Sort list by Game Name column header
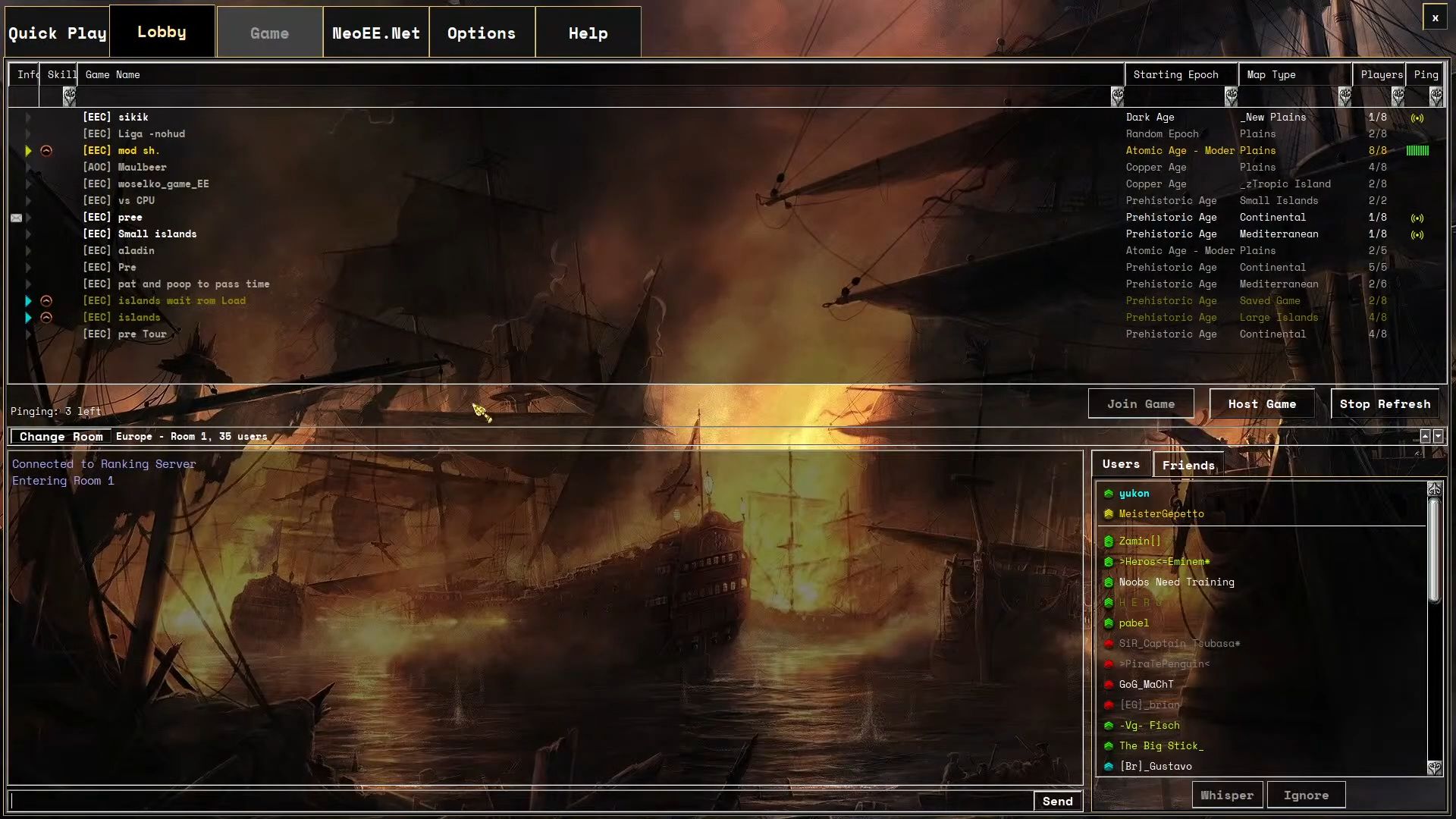Viewport: 1456px width, 819px height. [x=601, y=74]
